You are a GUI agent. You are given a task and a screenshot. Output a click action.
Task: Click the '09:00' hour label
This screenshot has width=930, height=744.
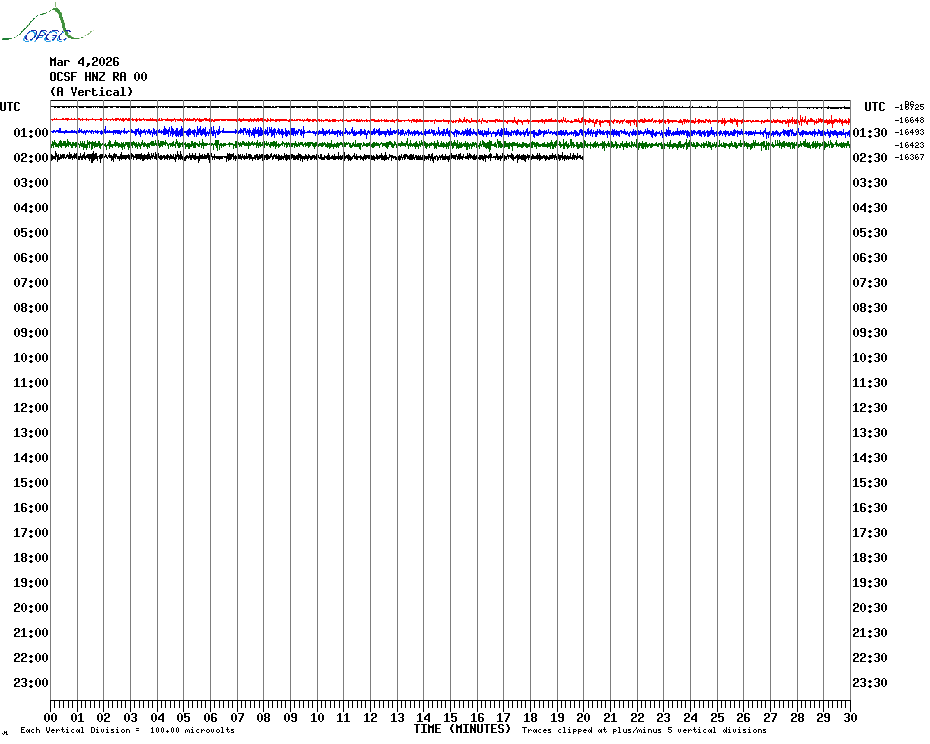(x=31, y=332)
